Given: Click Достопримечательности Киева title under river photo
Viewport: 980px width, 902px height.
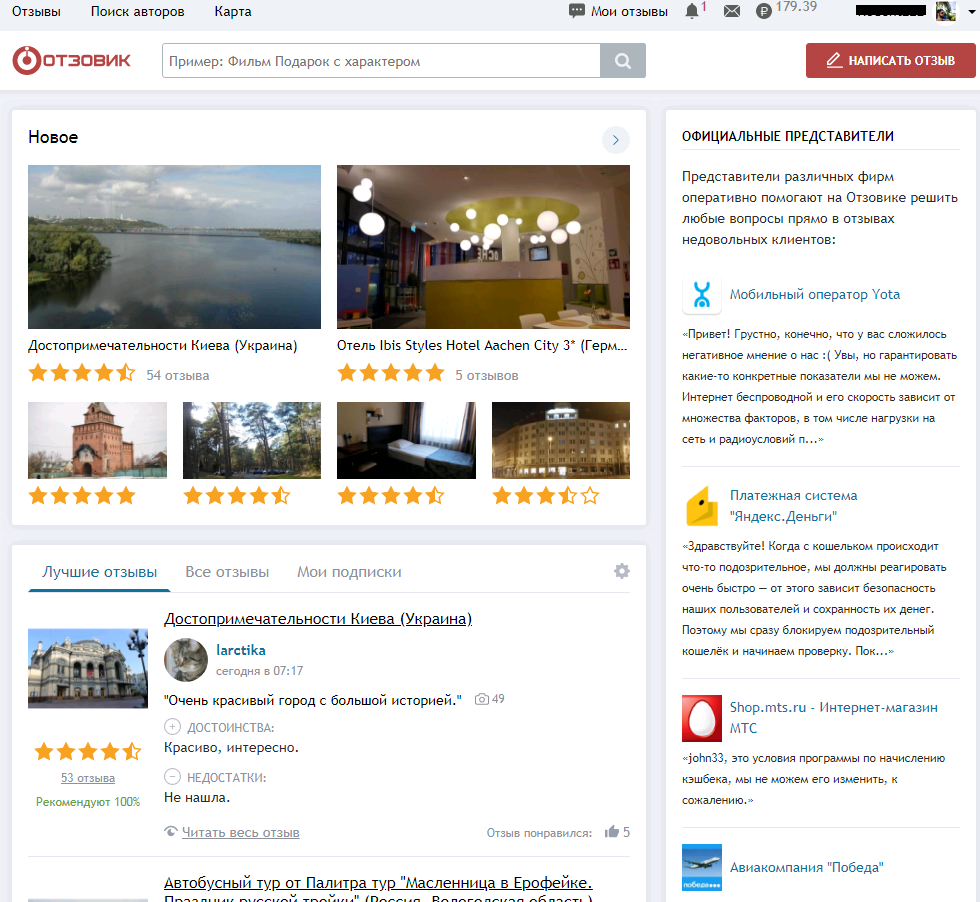Looking at the screenshot, I should 162,346.
